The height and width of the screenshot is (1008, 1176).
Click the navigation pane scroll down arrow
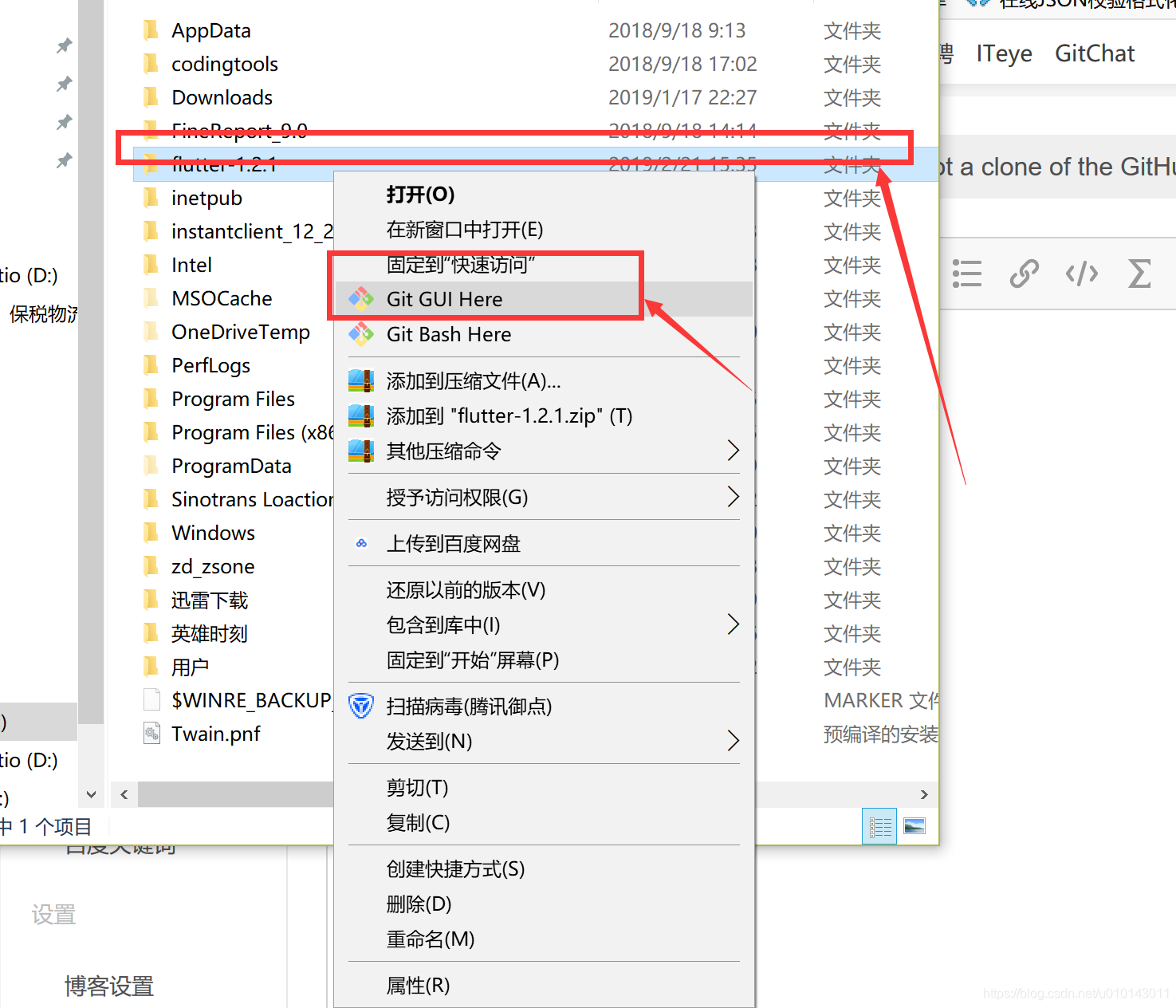pyautogui.click(x=91, y=794)
